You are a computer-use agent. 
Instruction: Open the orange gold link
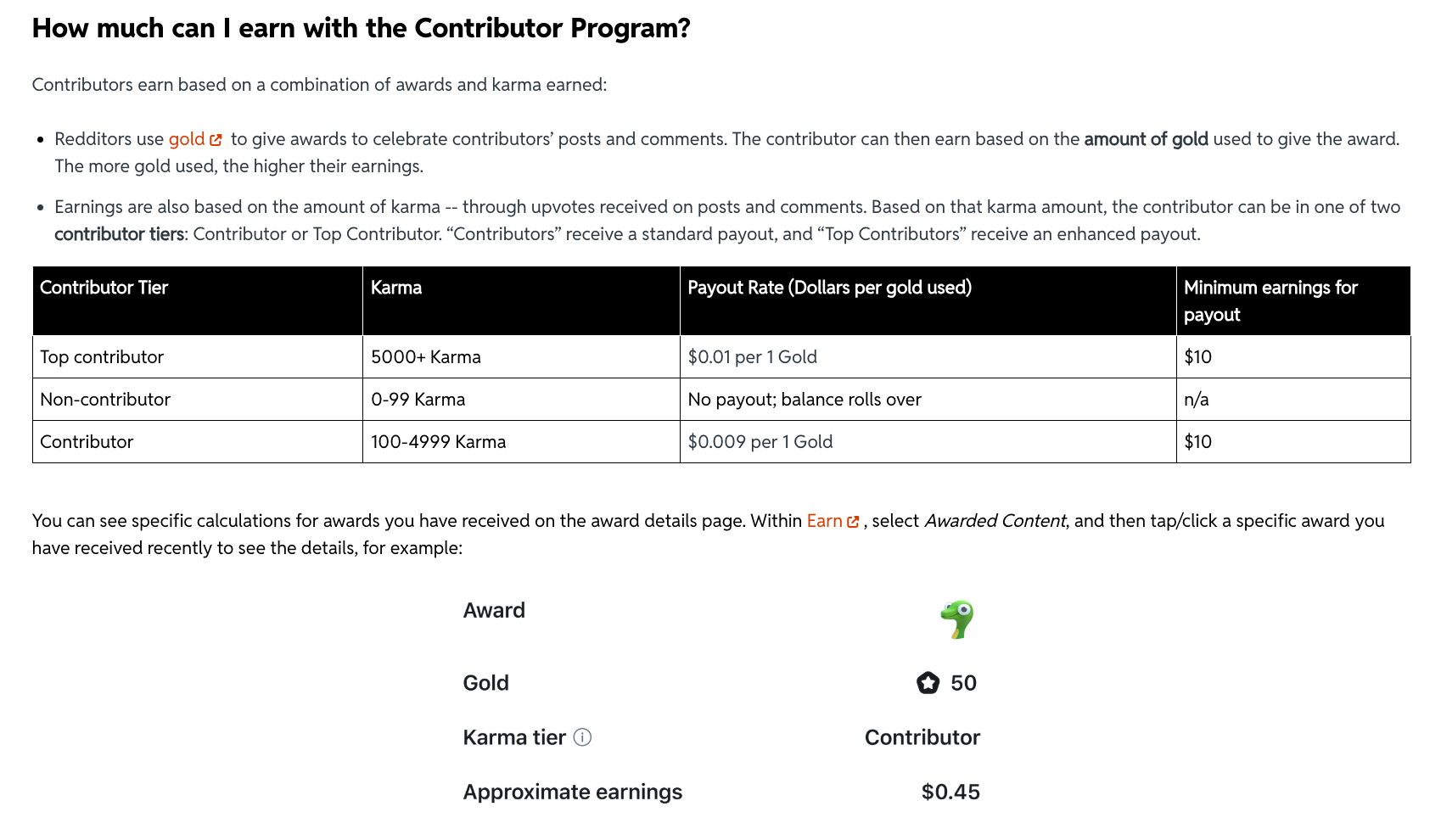tap(186, 139)
